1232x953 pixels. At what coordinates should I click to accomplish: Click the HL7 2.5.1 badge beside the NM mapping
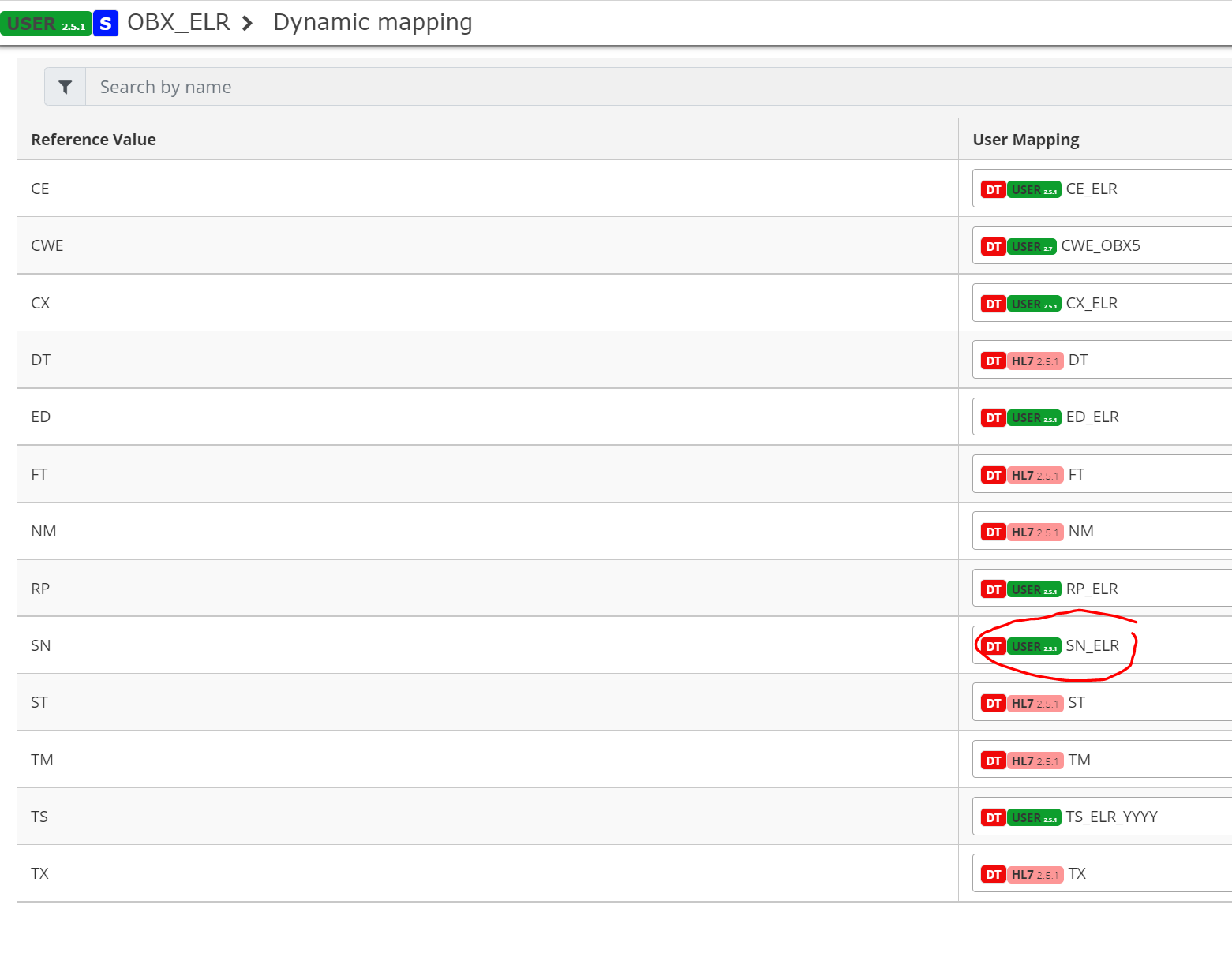pos(1035,531)
